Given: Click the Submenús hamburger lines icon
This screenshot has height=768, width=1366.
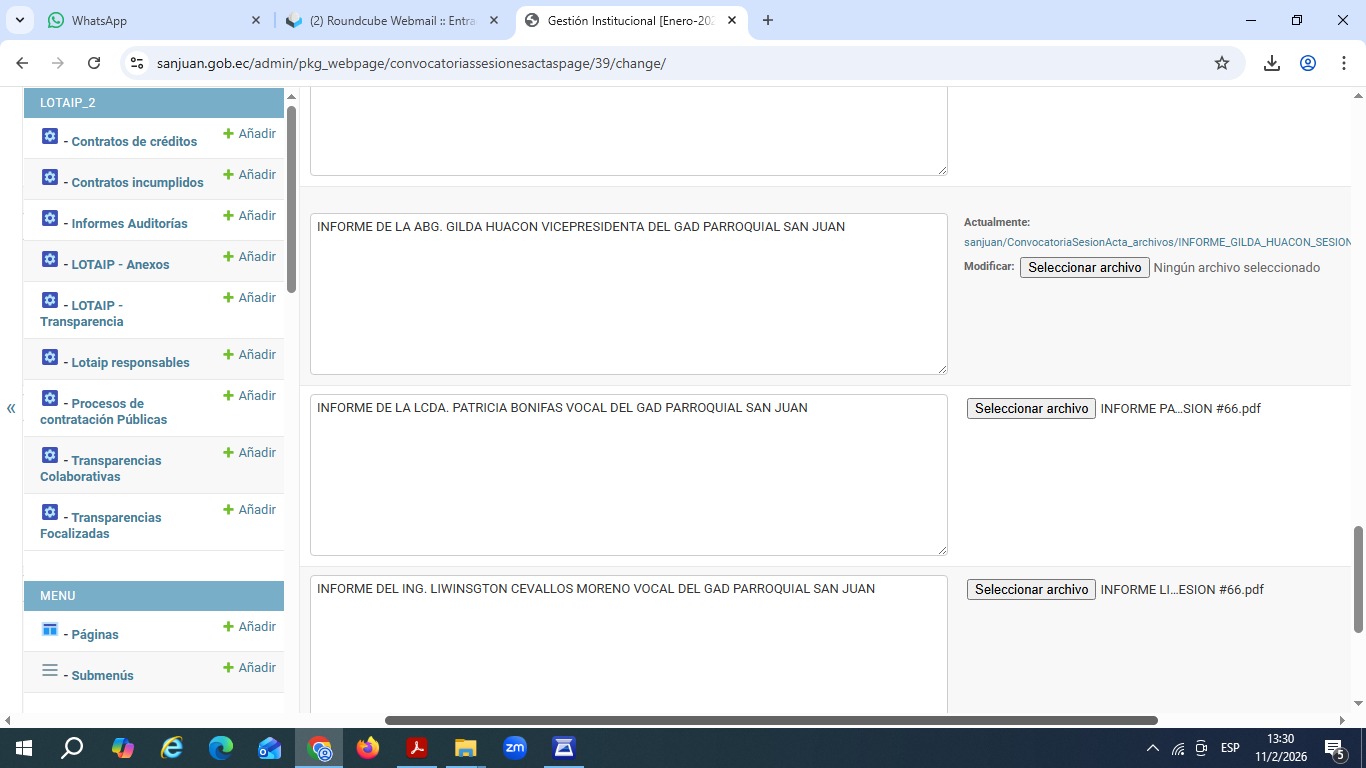Looking at the screenshot, I should [x=50, y=671].
